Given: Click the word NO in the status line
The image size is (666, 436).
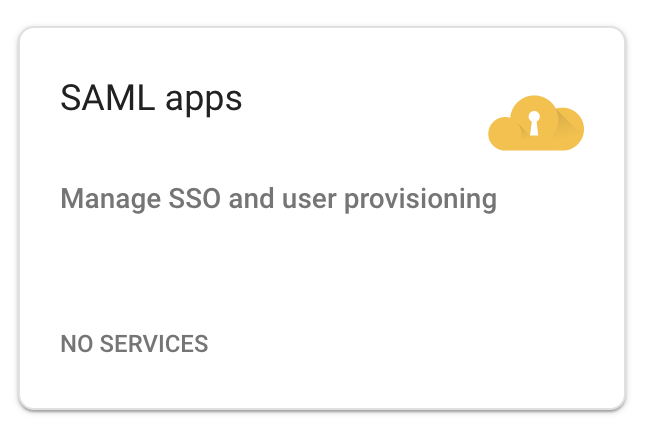Looking at the screenshot, I should point(76,344).
